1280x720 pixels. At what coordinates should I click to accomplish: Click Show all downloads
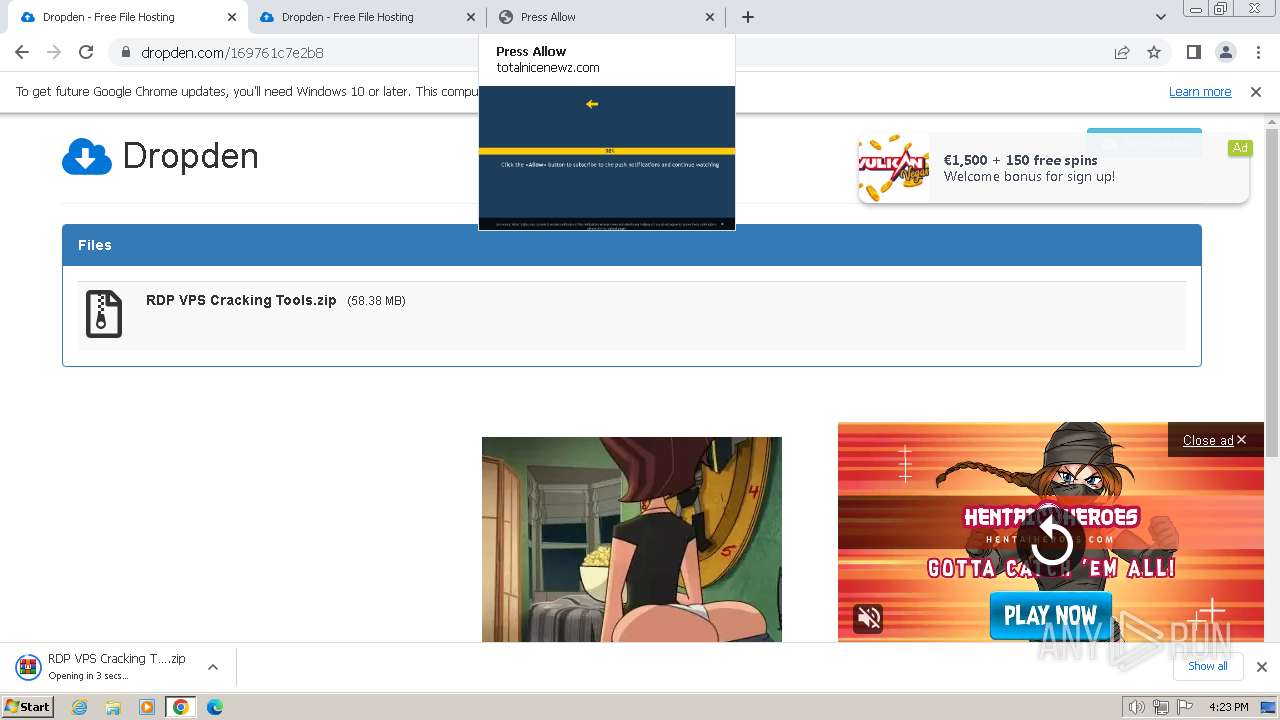1207,666
